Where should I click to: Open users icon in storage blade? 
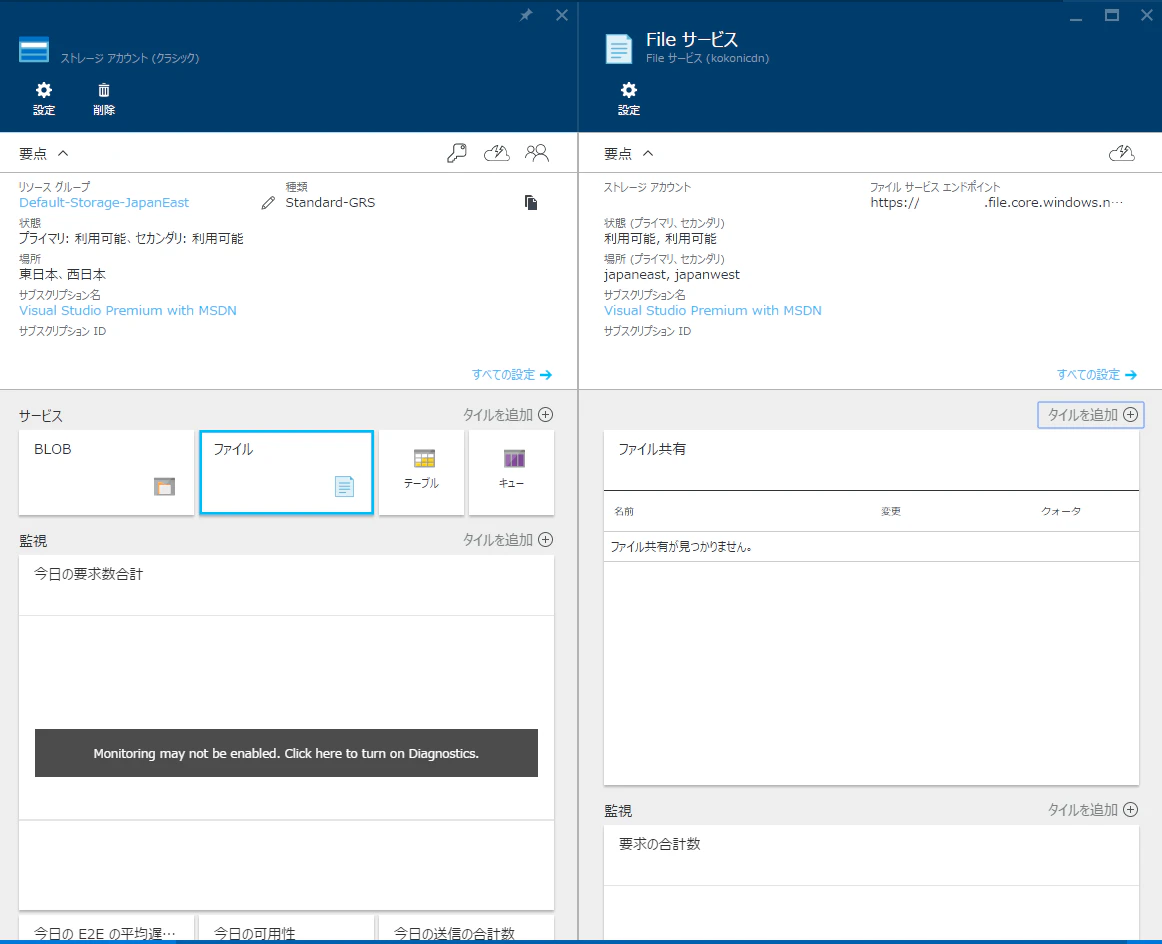pos(537,153)
